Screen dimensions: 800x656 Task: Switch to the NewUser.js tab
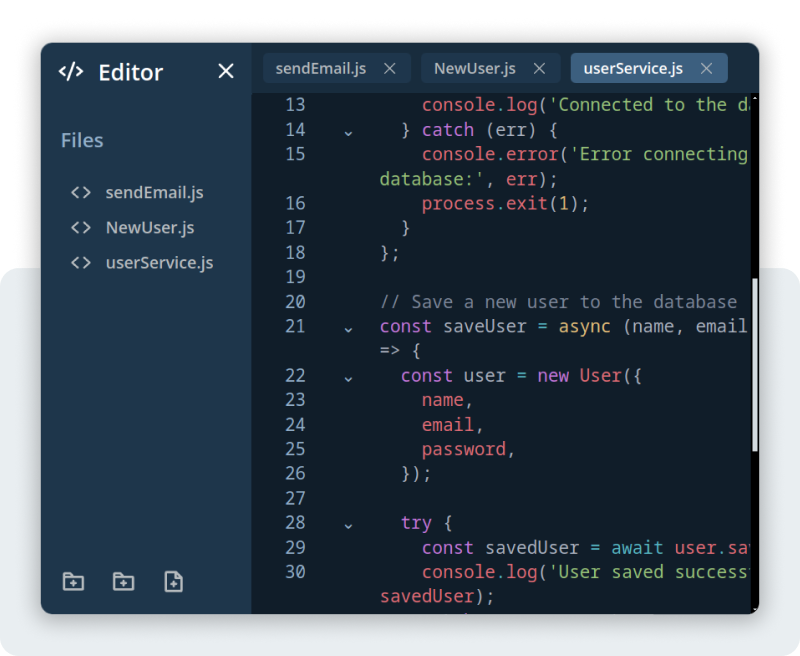point(474,68)
